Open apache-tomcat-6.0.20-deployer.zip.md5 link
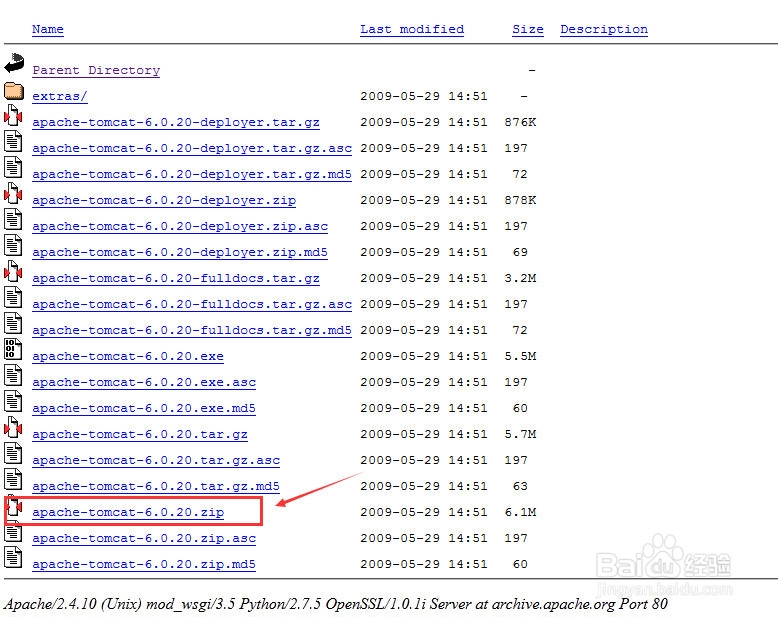The height and width of the screenshot is (617, 778). [x=180, y=252]
